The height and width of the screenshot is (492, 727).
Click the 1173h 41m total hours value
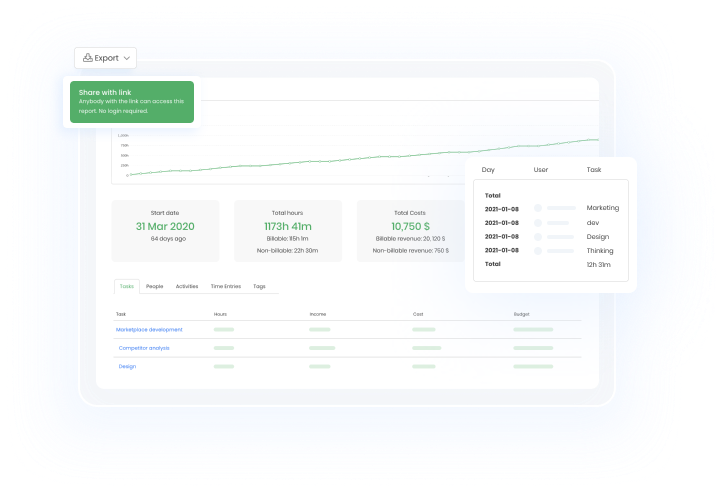coord(288,226)
